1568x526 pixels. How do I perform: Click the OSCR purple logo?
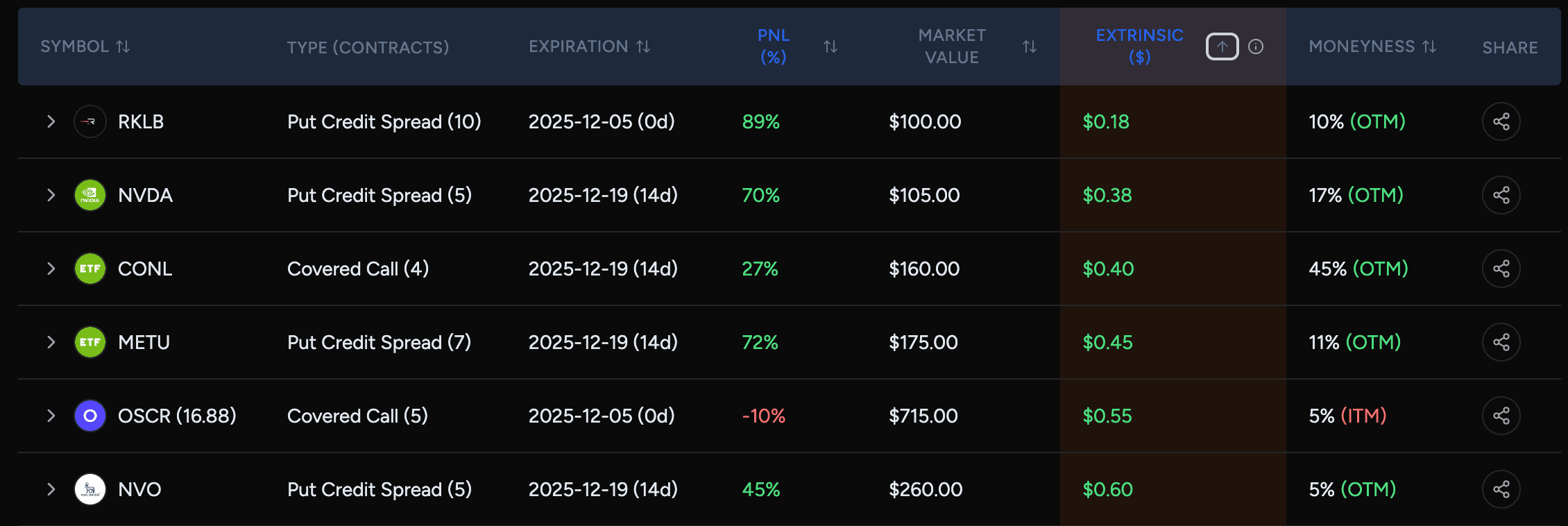point(90,416)
